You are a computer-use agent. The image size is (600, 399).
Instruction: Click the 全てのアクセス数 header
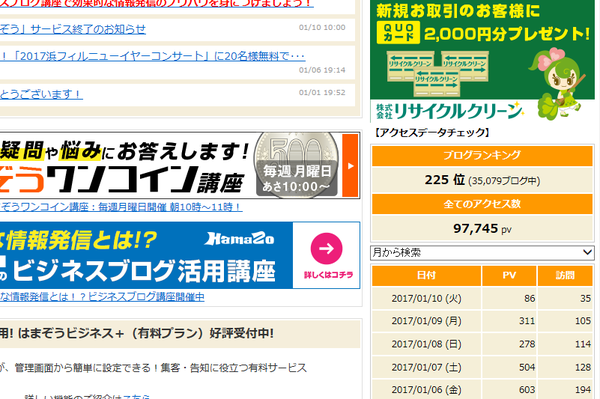tap(482, 204)
